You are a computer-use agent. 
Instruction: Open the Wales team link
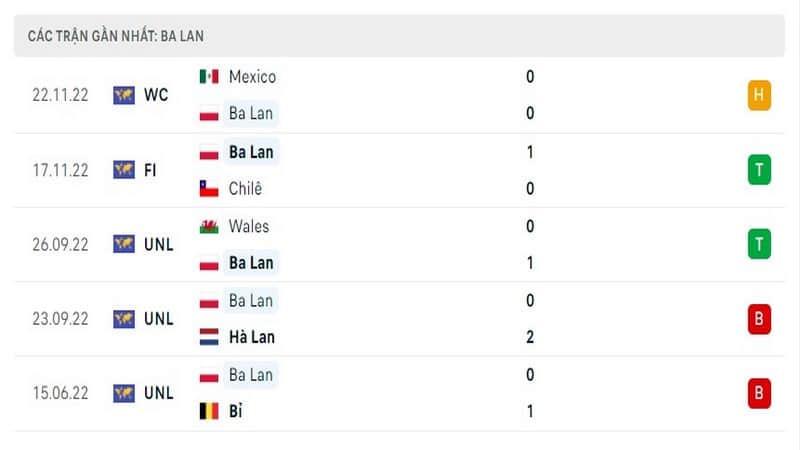[248, 227]
